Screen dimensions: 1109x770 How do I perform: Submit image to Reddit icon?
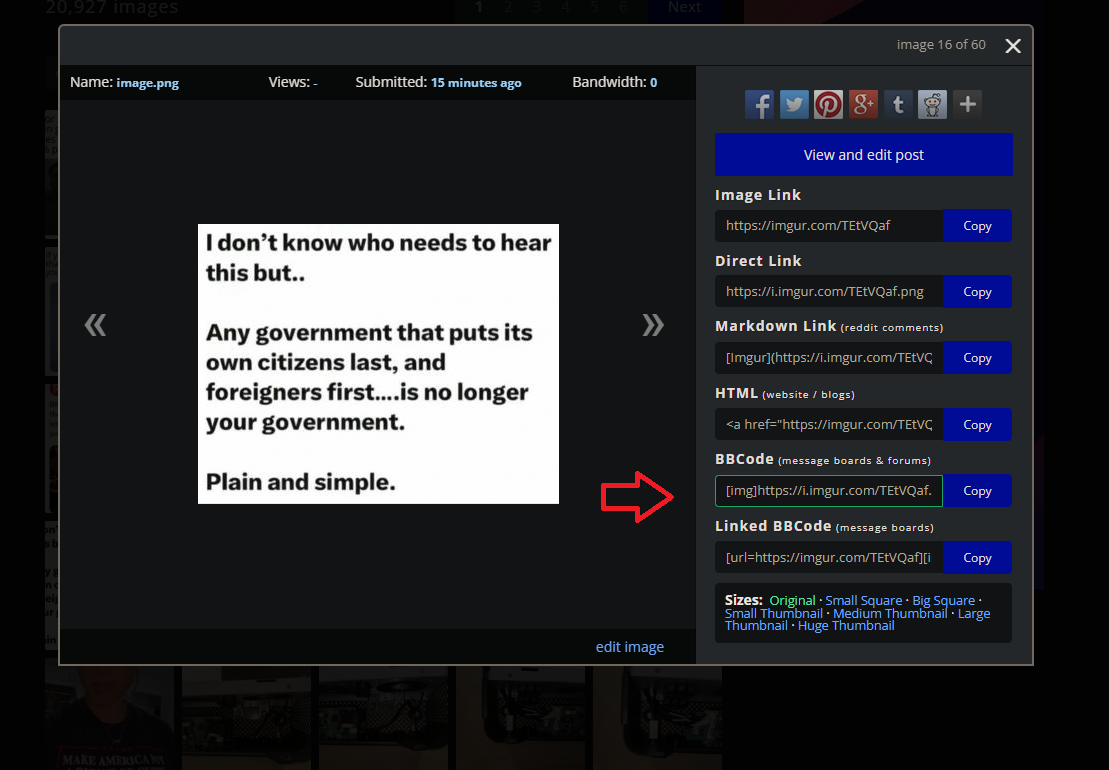click(x=932, y=104)
